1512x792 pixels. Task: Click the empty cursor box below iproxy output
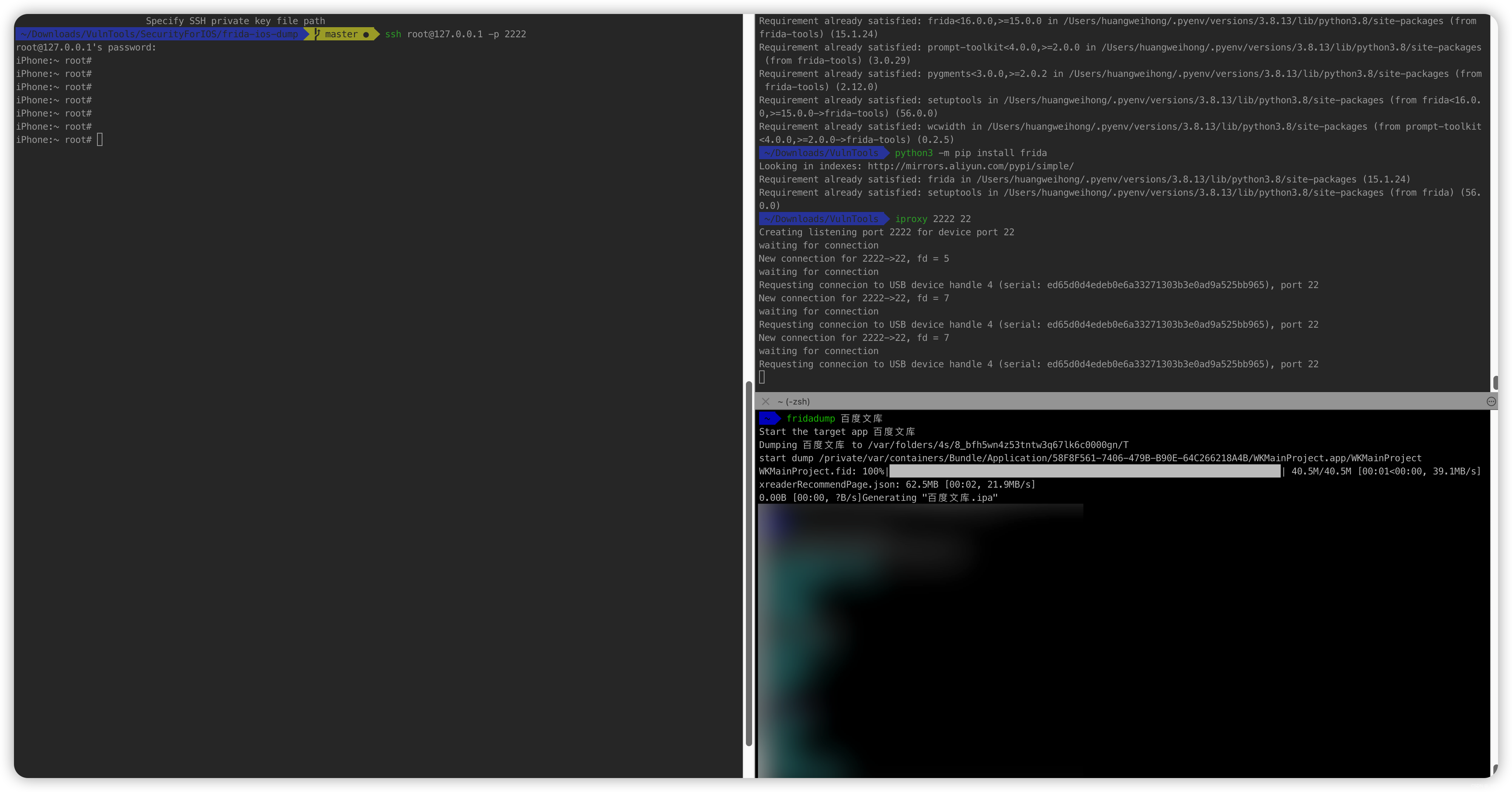tap(762, 377)
